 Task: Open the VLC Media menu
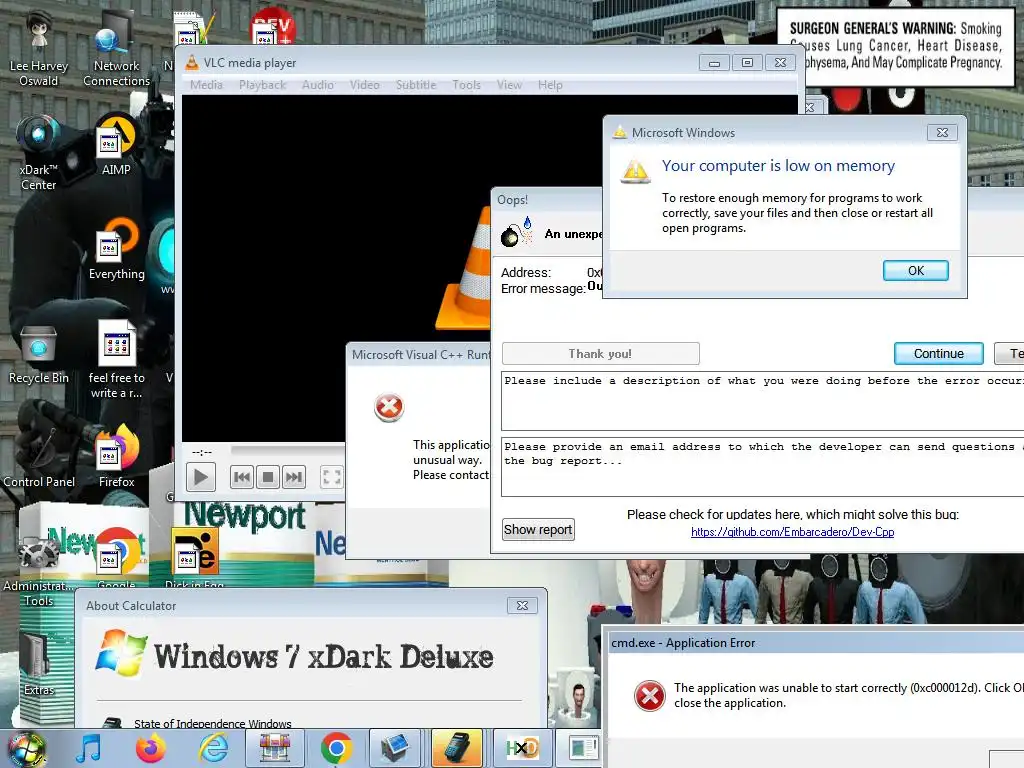pyautogui.click(x=206, y=85)
